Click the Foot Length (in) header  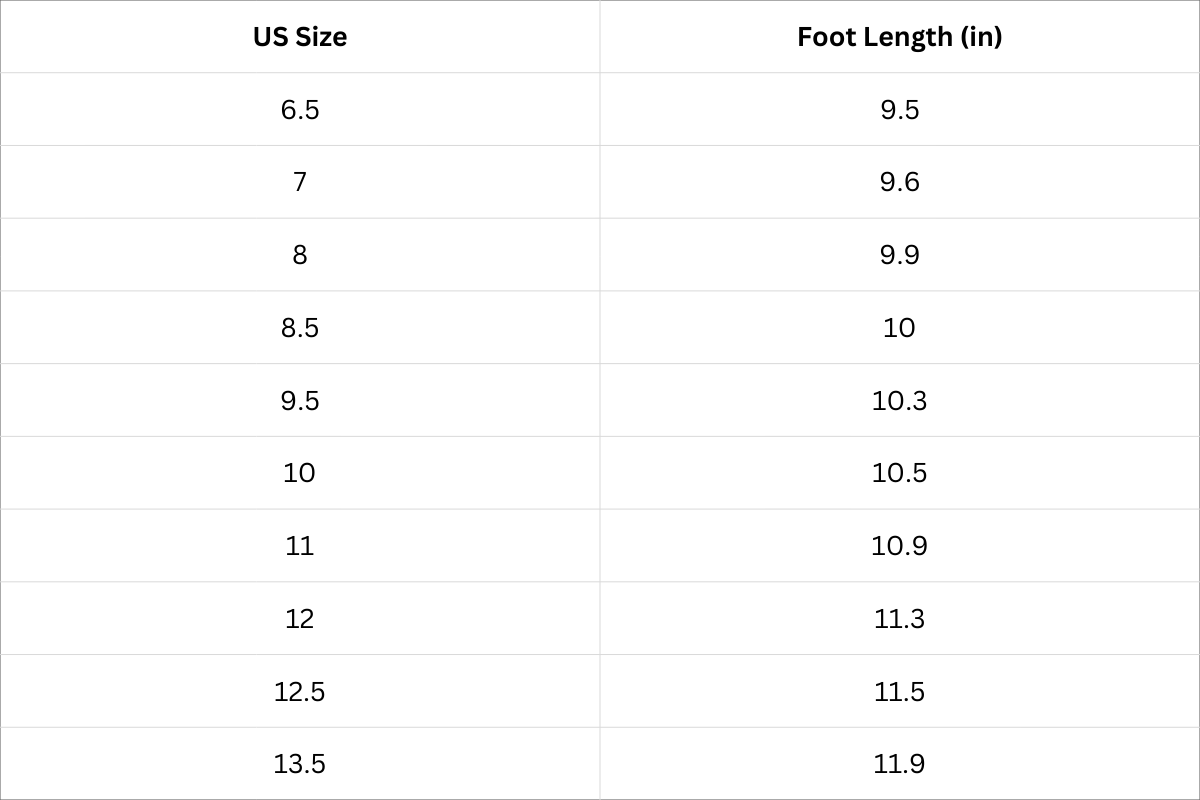[x=899, y=37]
